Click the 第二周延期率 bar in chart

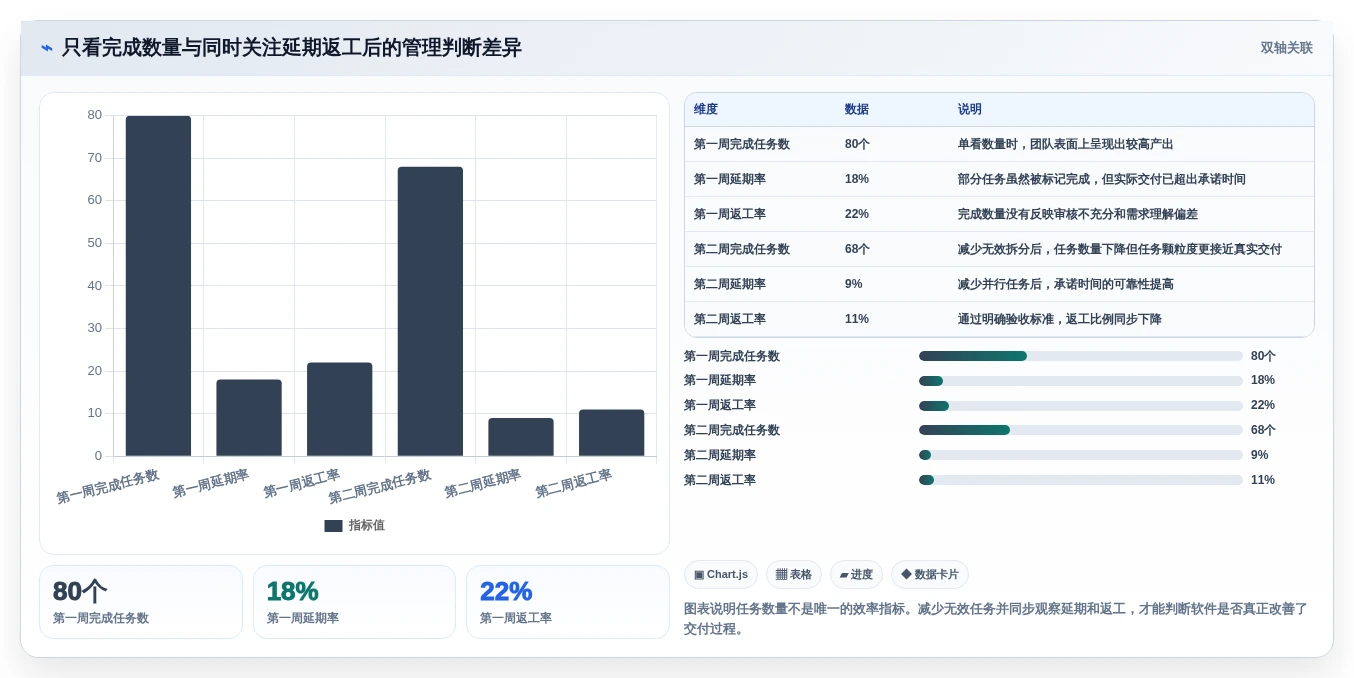coord(521,437)
